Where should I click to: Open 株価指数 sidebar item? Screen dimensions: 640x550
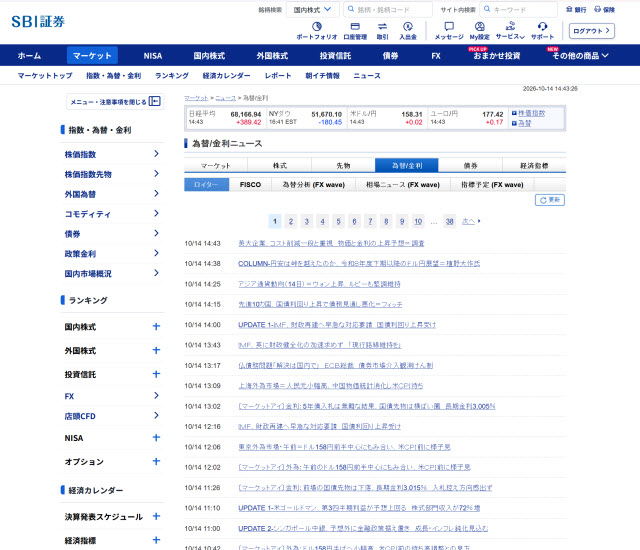112,154
